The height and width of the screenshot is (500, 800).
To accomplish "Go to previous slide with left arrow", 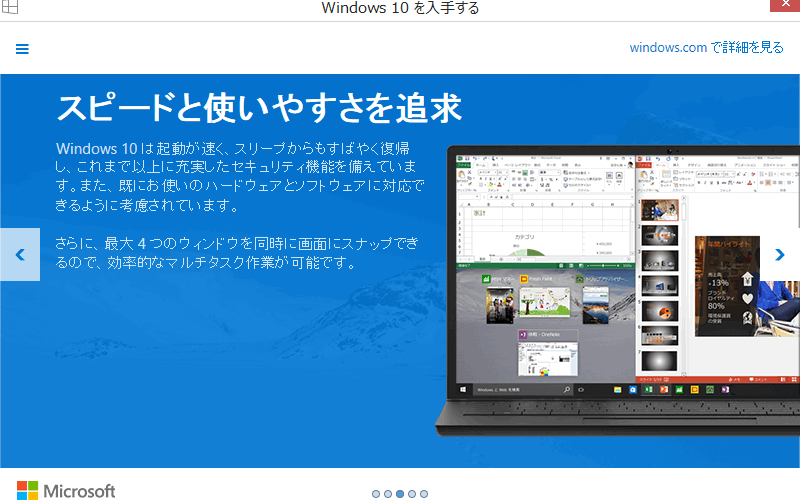I will pos(19,254).
